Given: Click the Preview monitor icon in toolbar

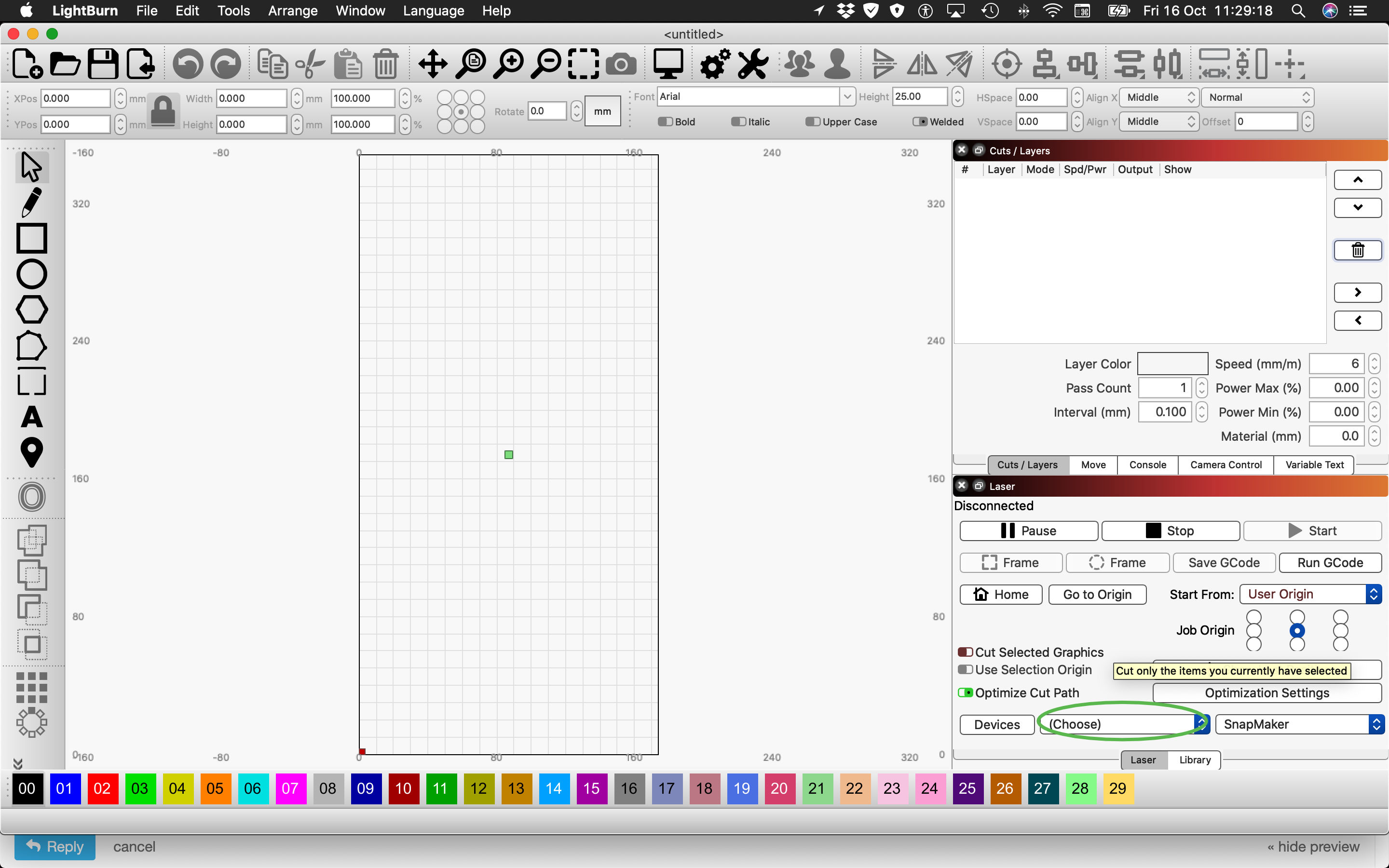Looking at the screenshot, I should pos(668,63).
